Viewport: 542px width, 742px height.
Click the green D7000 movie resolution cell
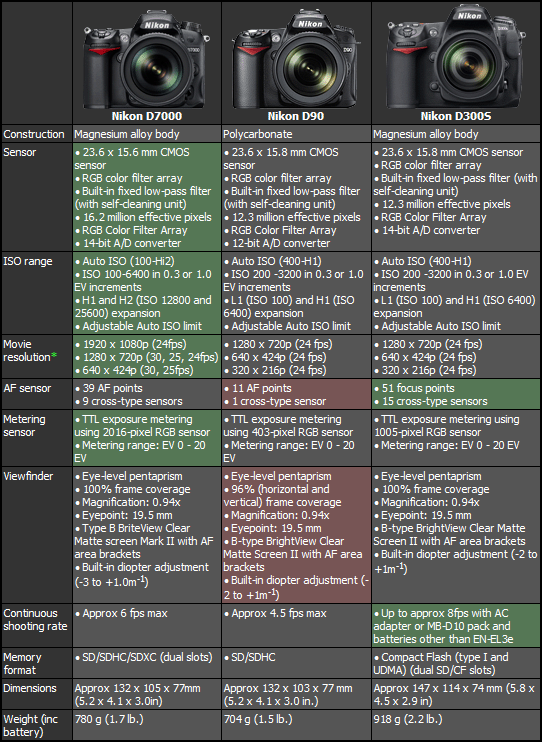click(147, 357)
